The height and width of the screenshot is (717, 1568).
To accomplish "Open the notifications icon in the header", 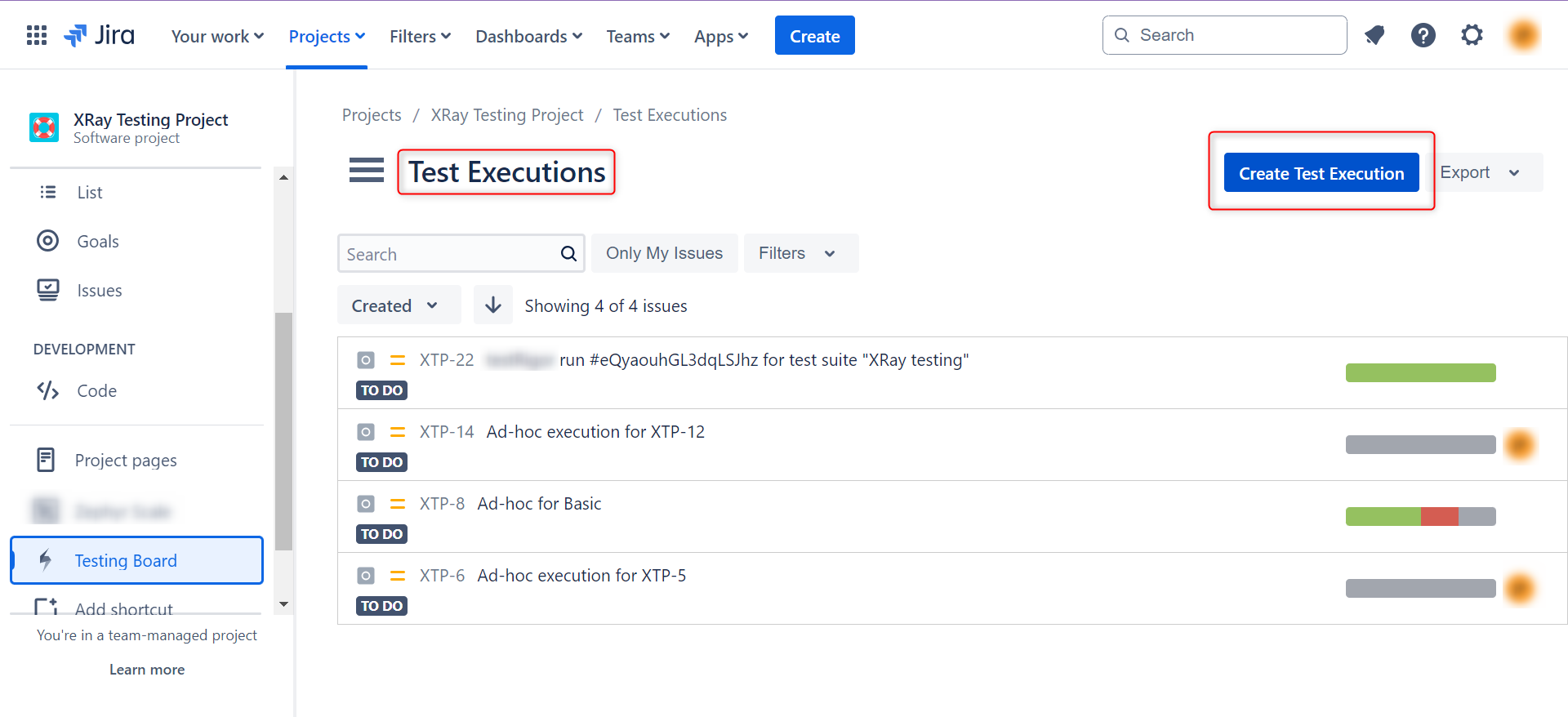I will pos(1374,35).
